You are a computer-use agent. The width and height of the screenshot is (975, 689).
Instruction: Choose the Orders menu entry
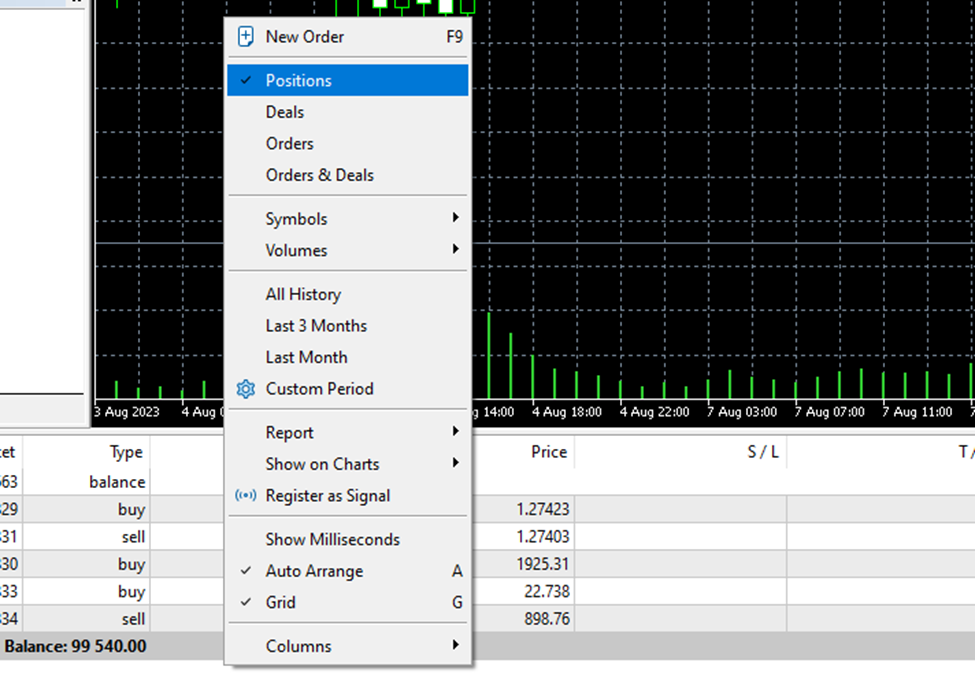click(348, 144)
